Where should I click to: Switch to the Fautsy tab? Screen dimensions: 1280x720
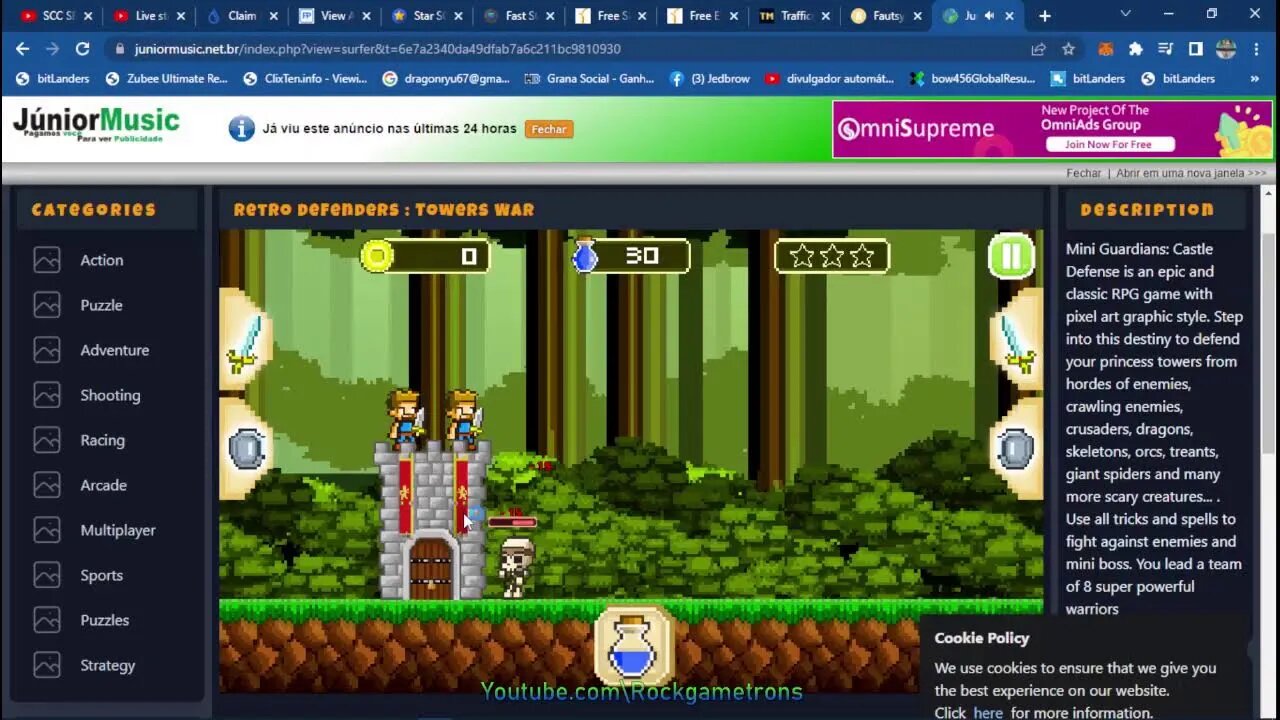click(886, 16)
